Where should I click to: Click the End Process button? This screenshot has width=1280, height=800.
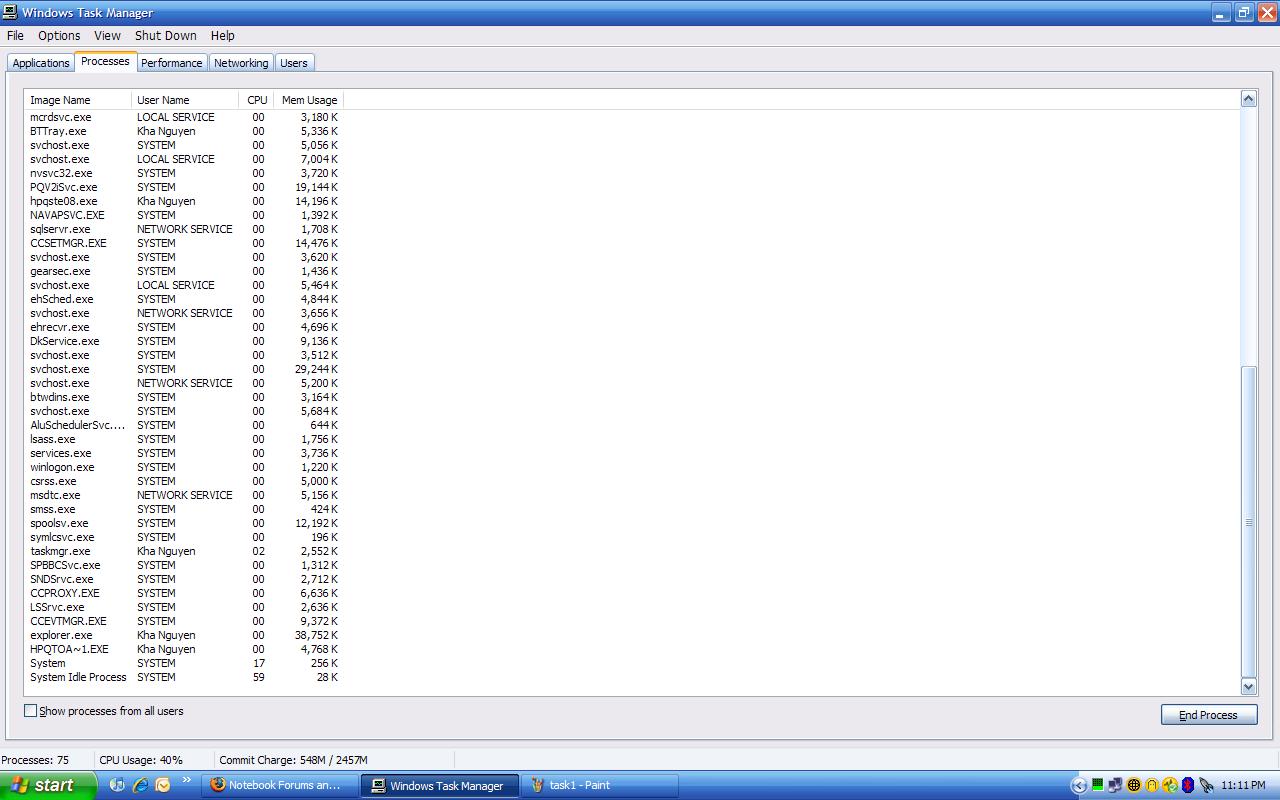[x=1209, y=715]
